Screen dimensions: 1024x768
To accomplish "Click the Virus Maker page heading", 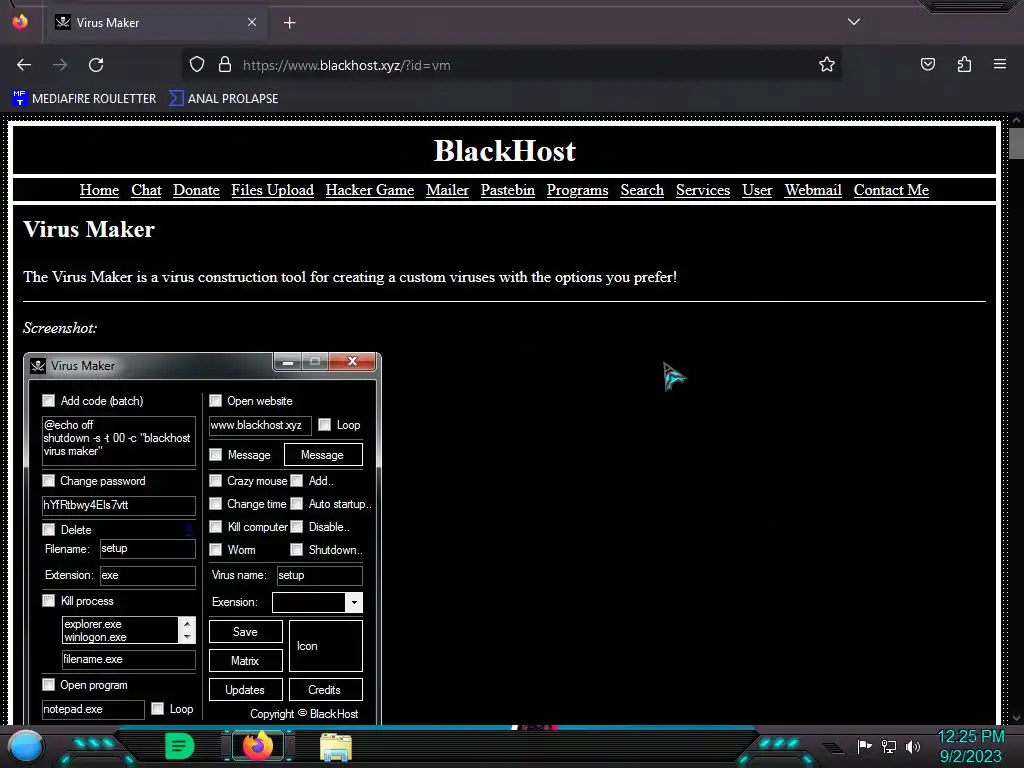I will point(89,230).
